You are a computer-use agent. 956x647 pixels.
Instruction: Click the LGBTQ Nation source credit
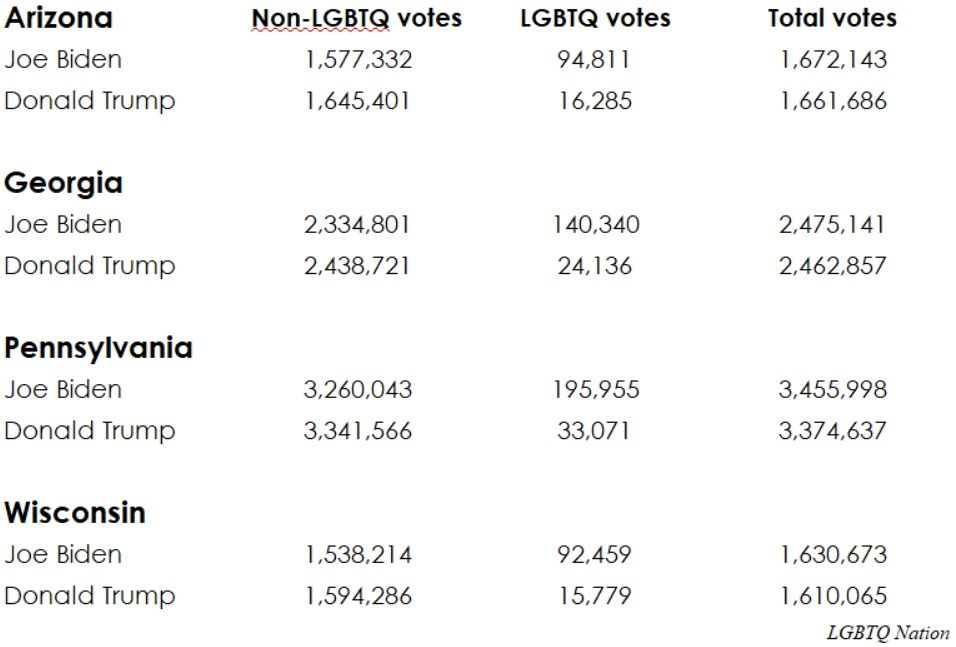(888, 633)
